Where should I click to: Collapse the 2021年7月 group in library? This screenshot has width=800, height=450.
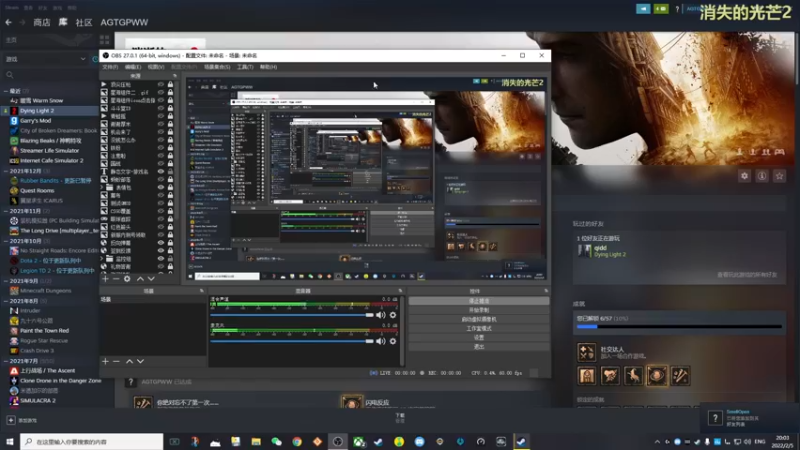point(6,361)
